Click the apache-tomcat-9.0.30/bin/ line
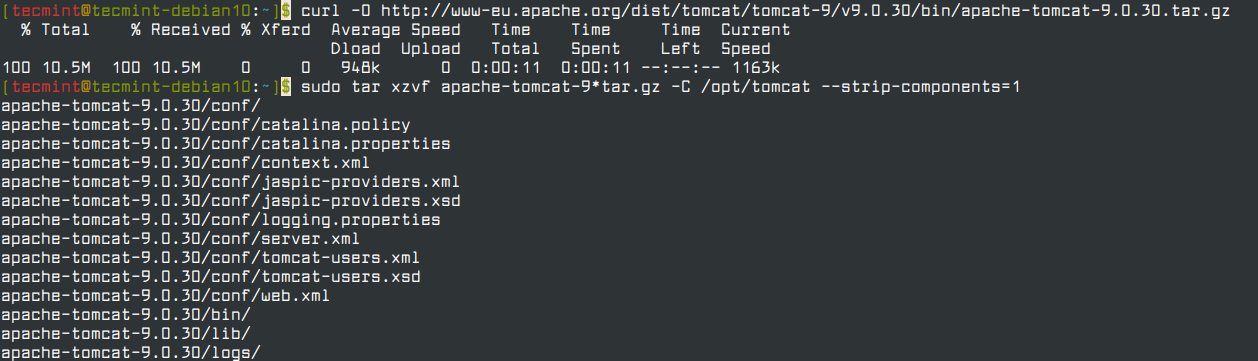 point(126,315)
